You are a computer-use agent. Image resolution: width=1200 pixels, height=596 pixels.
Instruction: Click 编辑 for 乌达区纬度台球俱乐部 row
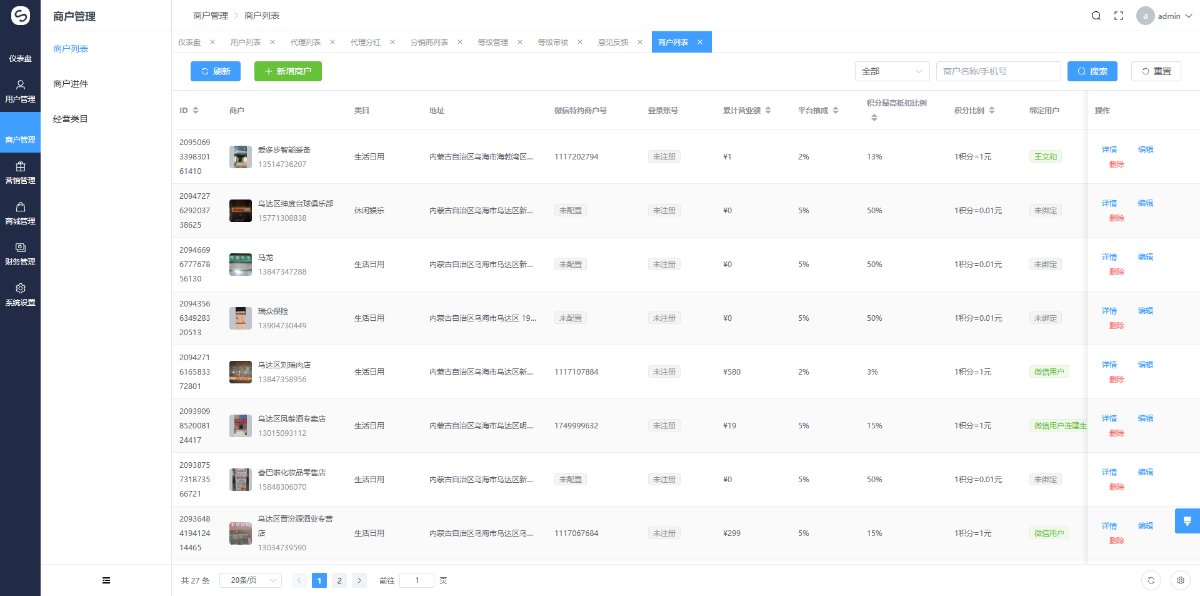(x=1145, y=203)
